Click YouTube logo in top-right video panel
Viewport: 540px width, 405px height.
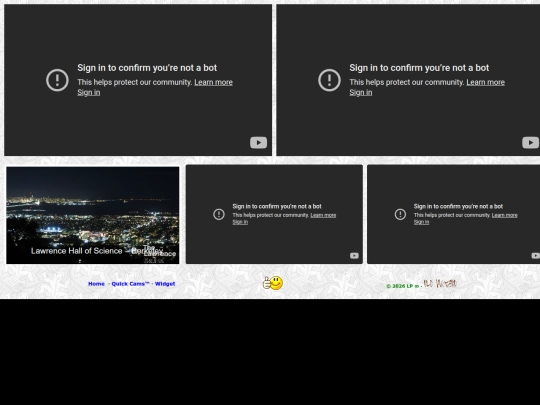pyautogui.click(x=530, y=143)
